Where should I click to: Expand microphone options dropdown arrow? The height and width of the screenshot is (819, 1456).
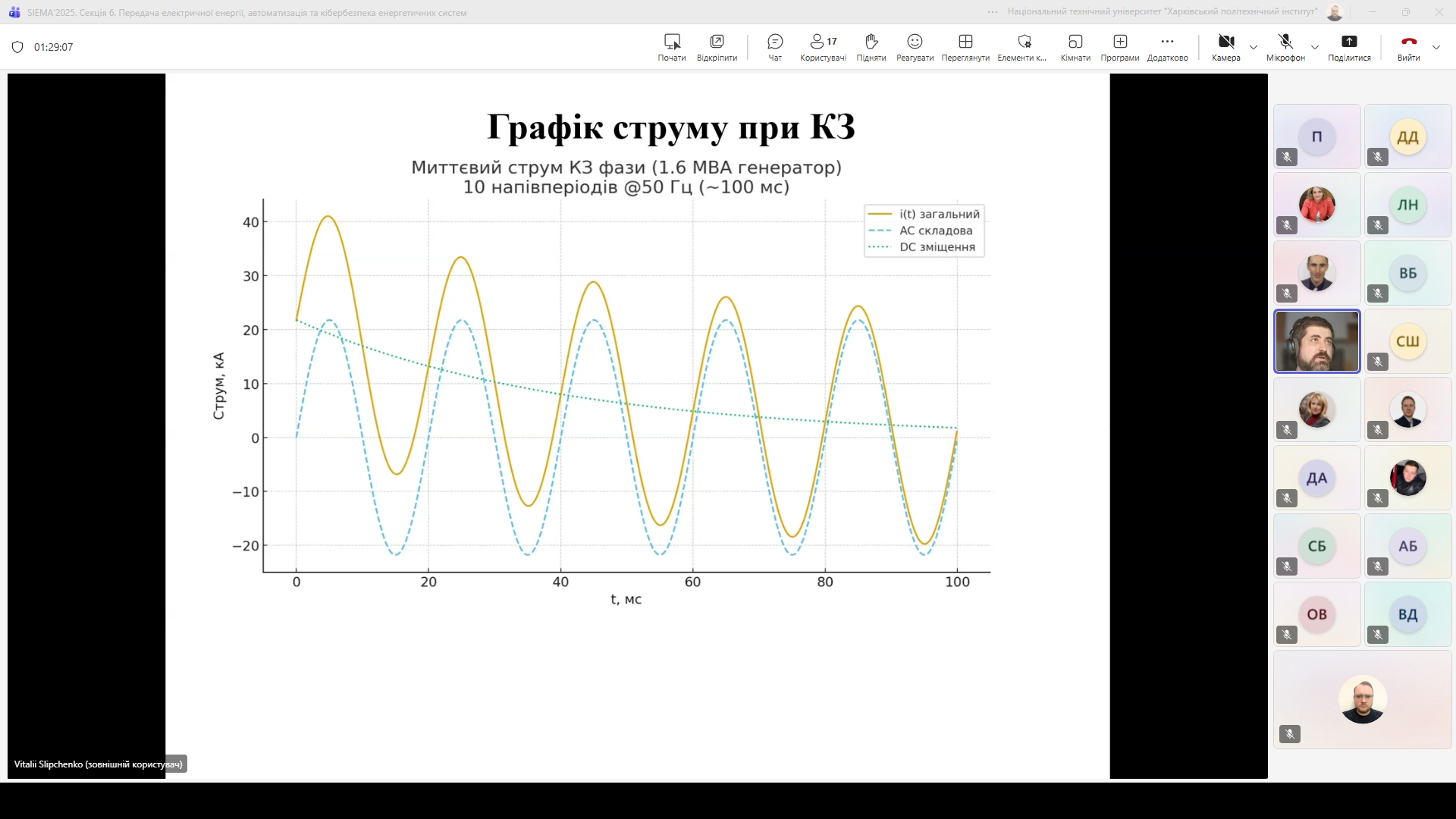[x=1315, y=47]
